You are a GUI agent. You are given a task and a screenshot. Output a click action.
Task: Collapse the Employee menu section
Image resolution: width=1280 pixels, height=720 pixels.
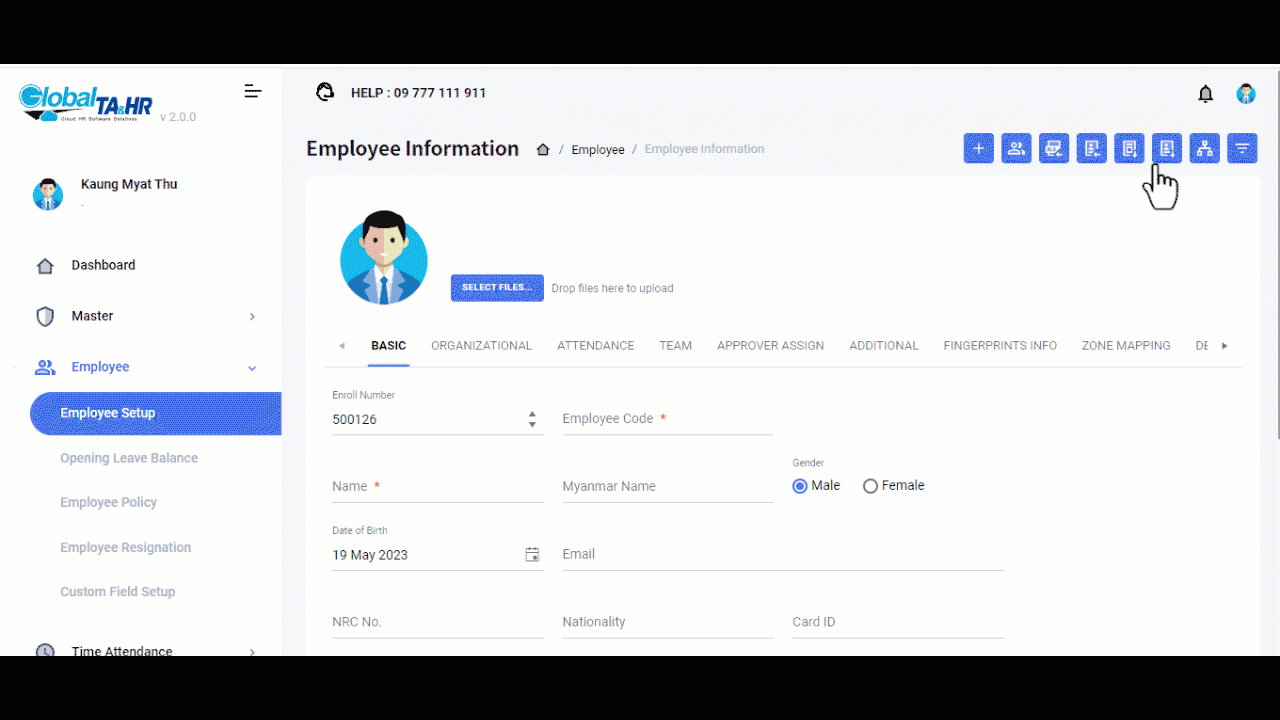pos(252,368)
